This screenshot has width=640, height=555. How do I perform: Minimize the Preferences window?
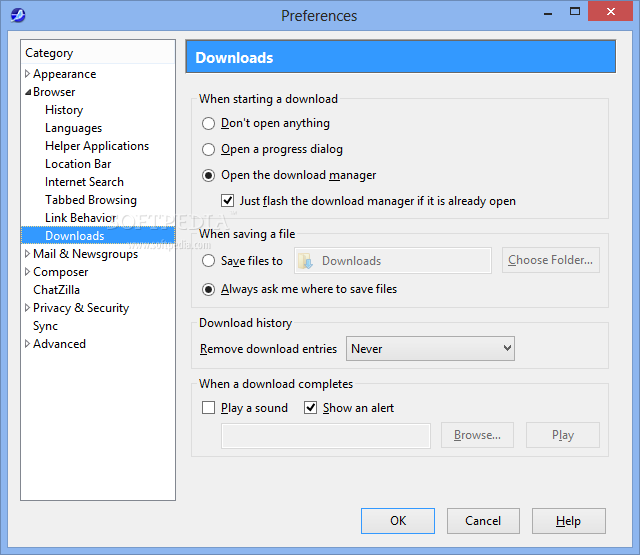point(548,13)
